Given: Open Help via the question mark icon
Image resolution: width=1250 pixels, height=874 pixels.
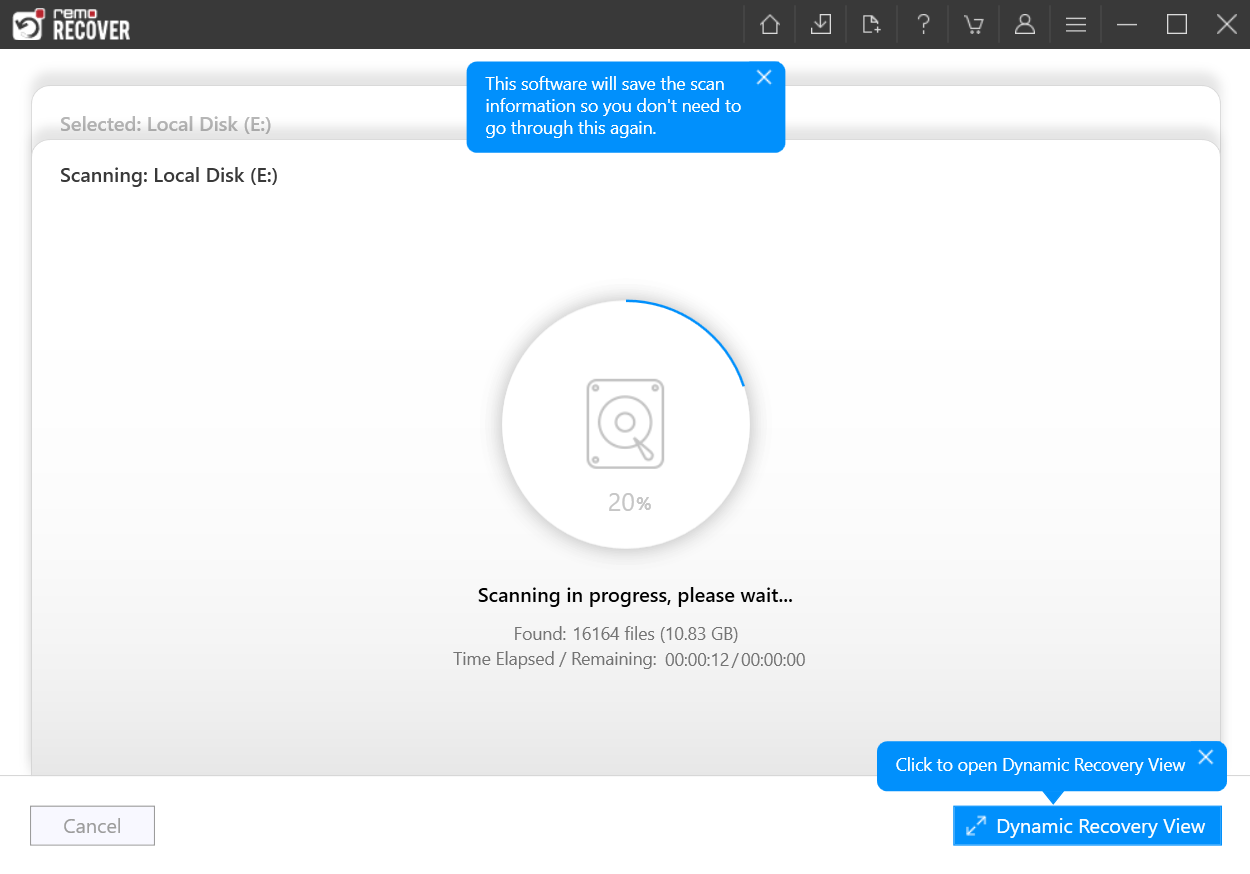Looking at the screenshot, I should (x=922, y=24).
